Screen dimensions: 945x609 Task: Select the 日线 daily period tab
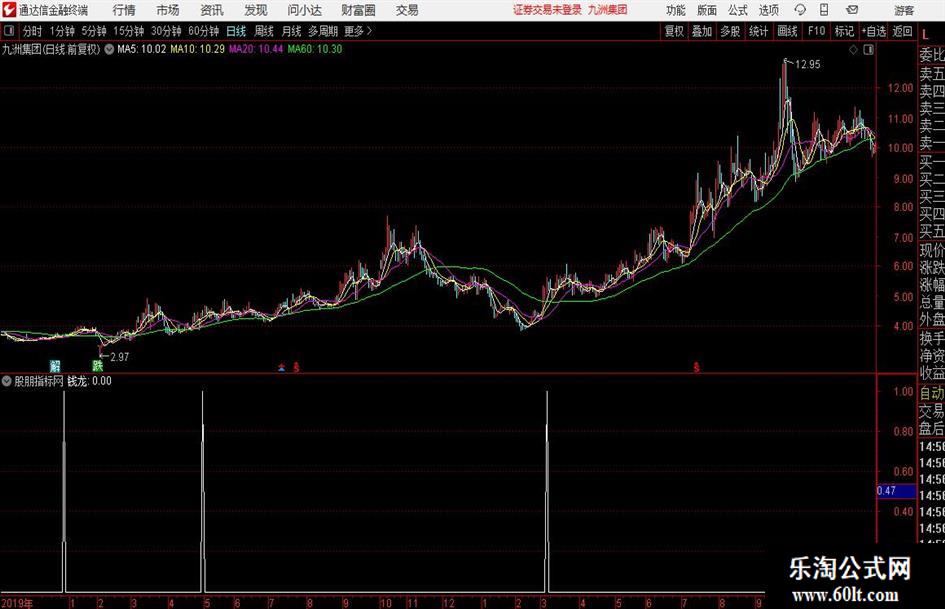(236, 31)
